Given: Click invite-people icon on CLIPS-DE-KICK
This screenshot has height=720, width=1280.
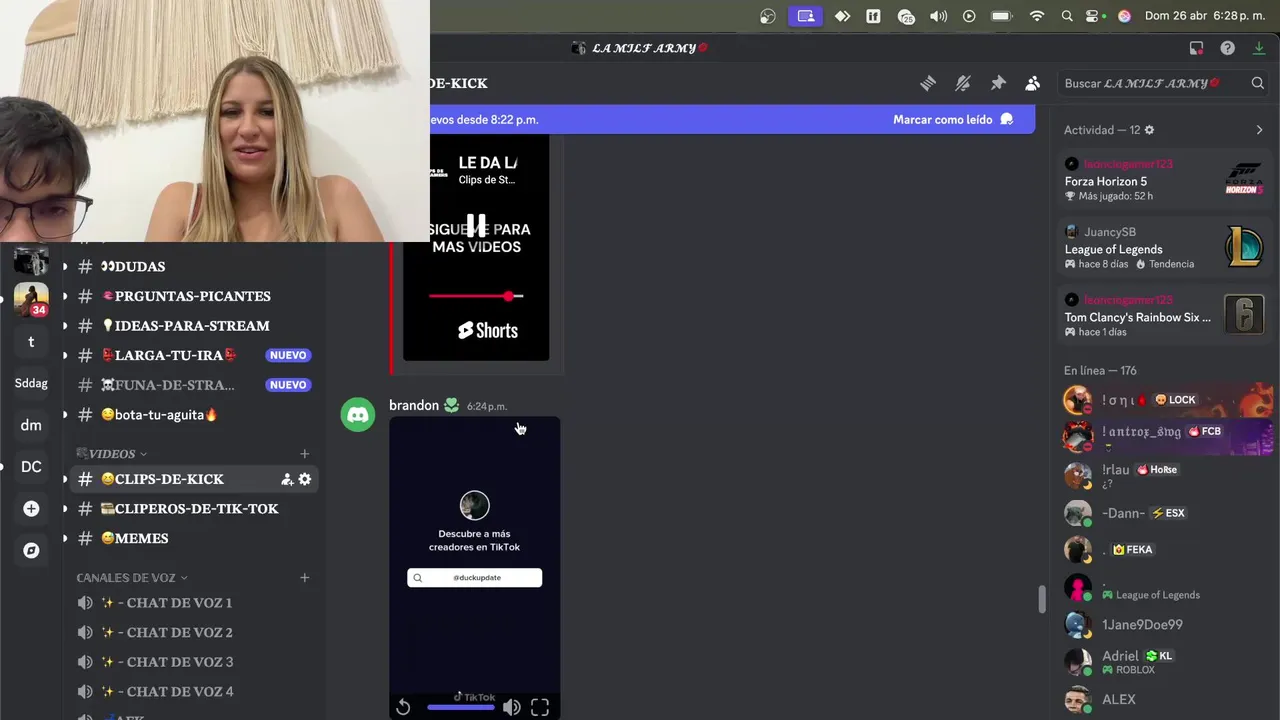Looking at the screenshot, I should point(287,479).
